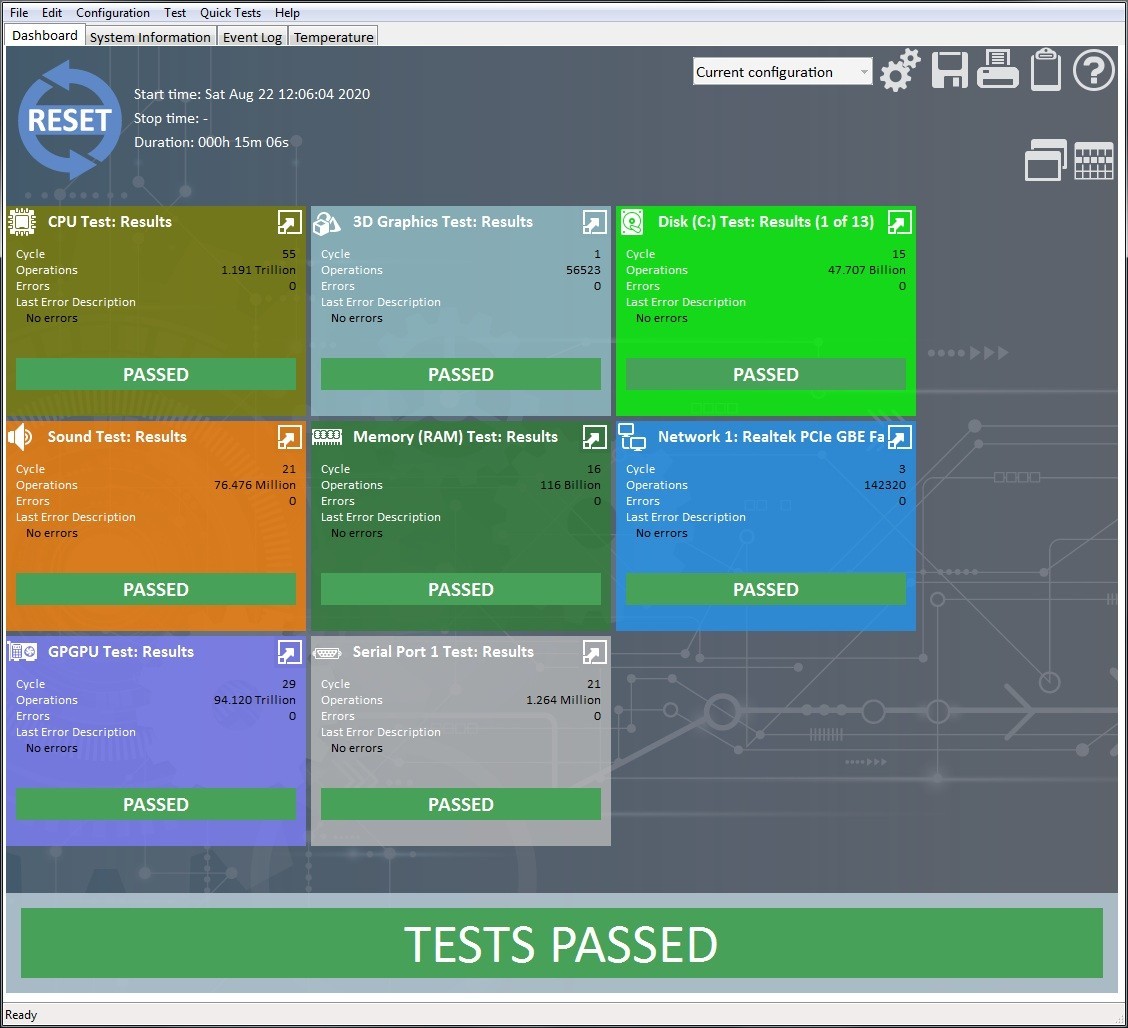Open help via the question mark icon
Screen dimensions: 1128x1028
(1093, 70)
